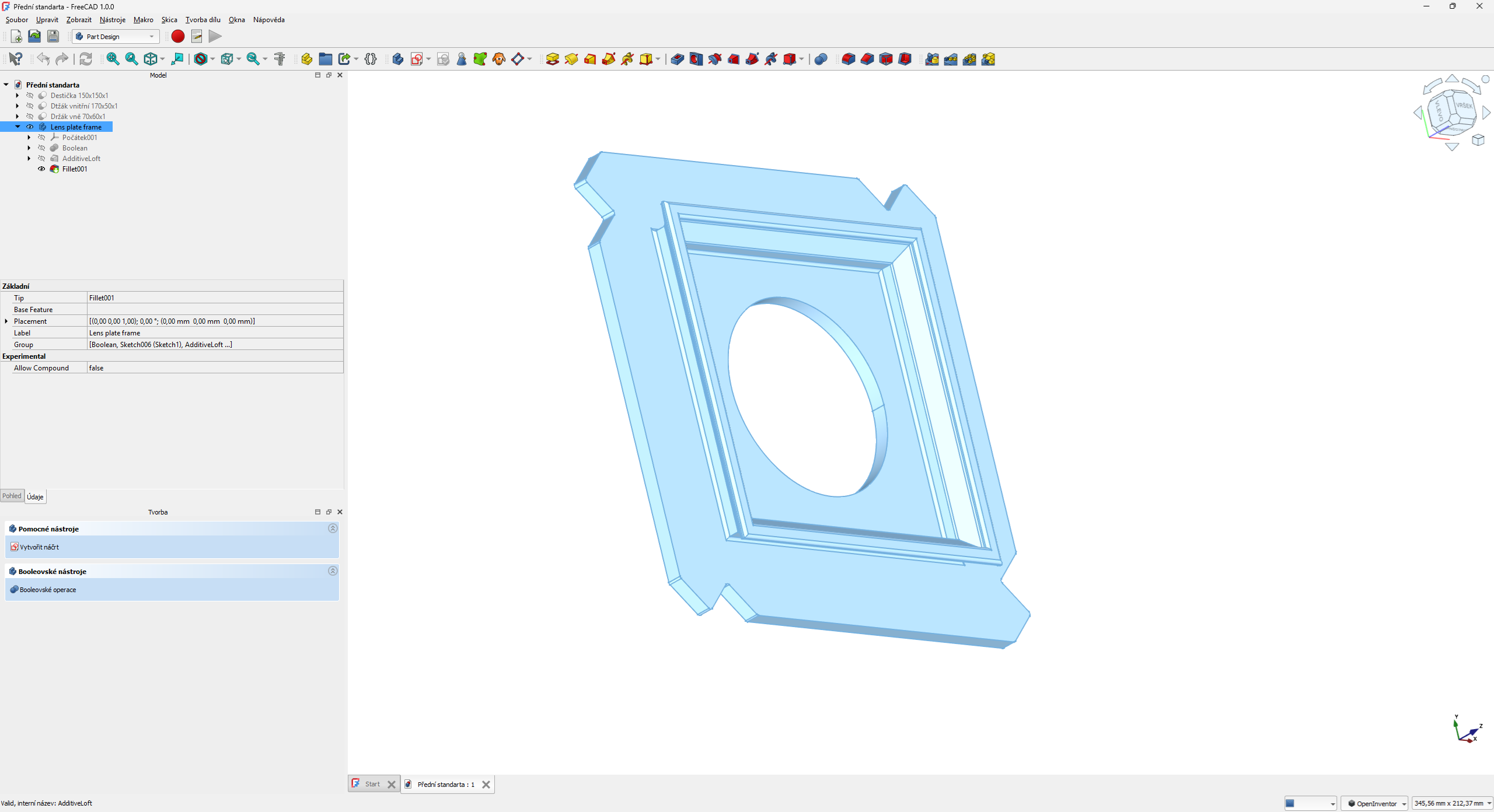
Task: Activate the Pocket tool
Action: tap(677, 59)
